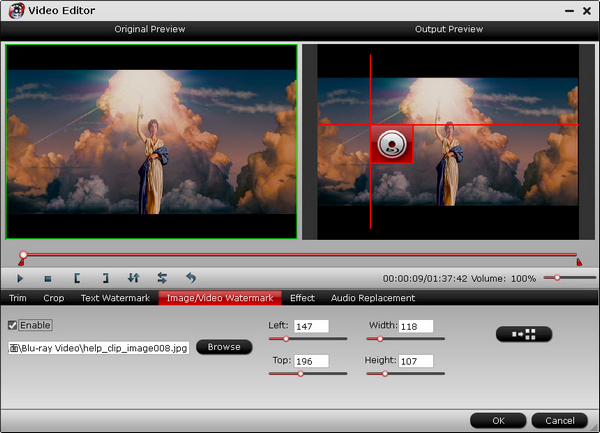Click the Top position slider
Viewport: 600px width, 433px height.
tap(308, 374)
